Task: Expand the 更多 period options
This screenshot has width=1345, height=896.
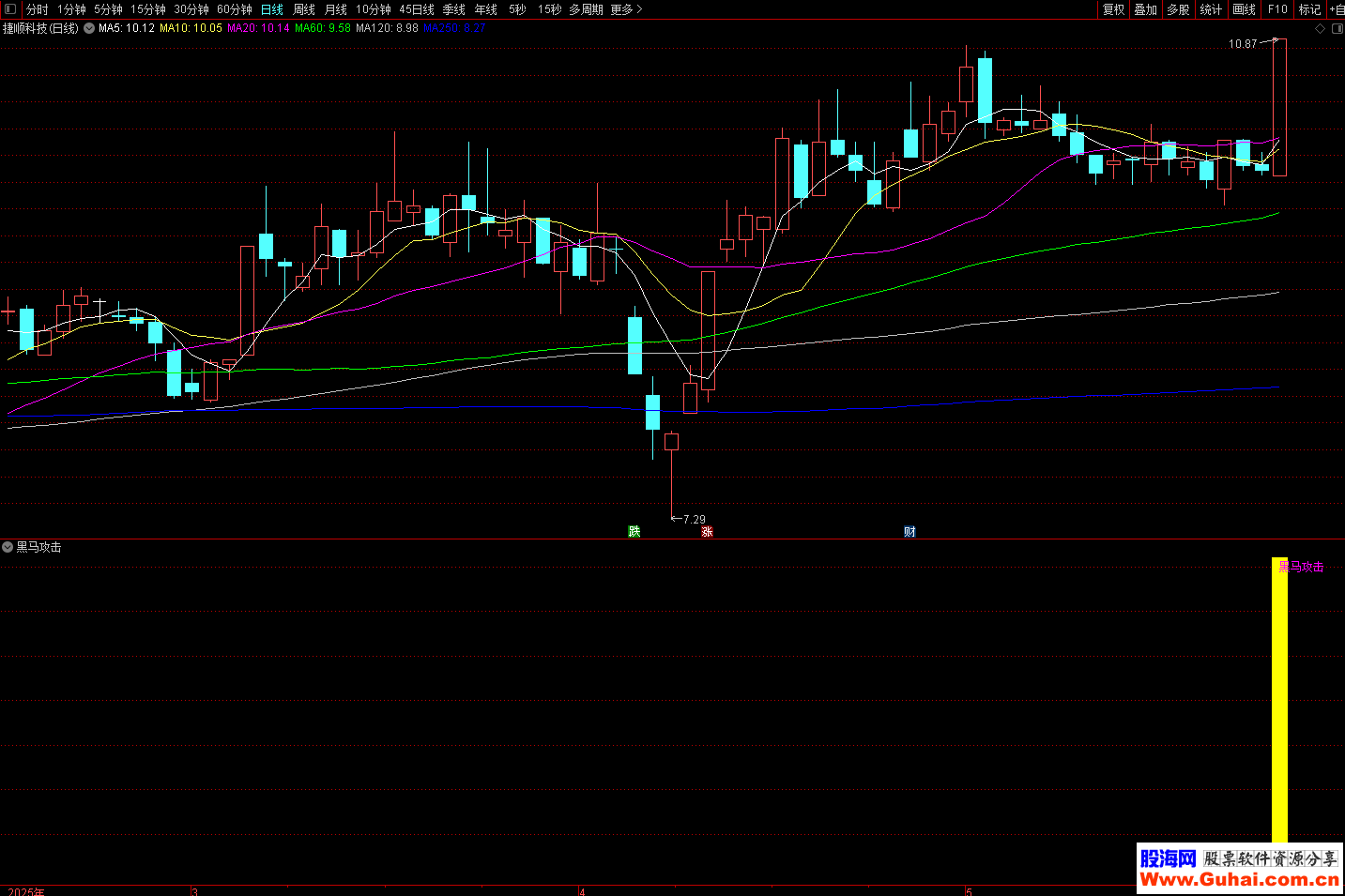Action: tap(626, 9)
